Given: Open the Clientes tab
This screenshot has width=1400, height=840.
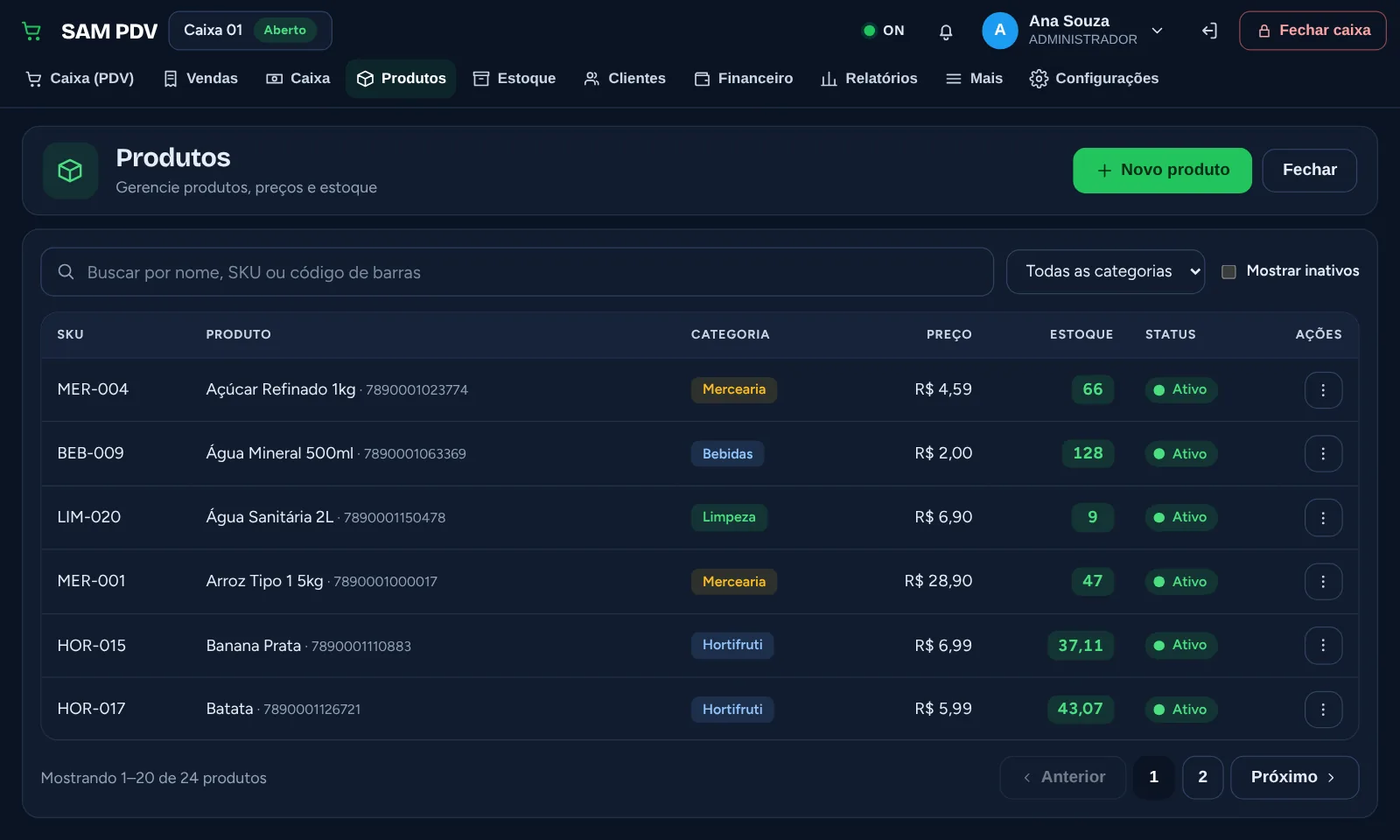Looking at the screenshot, I should (x=625, y=79).
